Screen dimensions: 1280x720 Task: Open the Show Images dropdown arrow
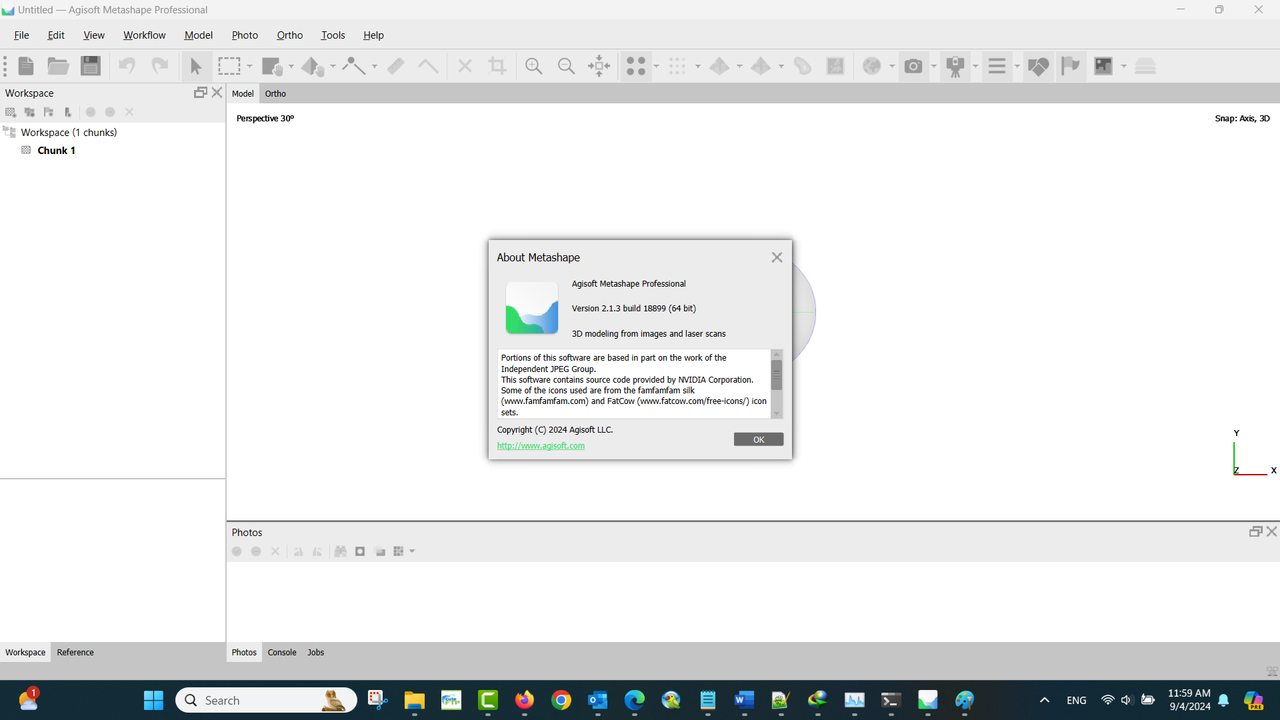[x=1124, y=66]
